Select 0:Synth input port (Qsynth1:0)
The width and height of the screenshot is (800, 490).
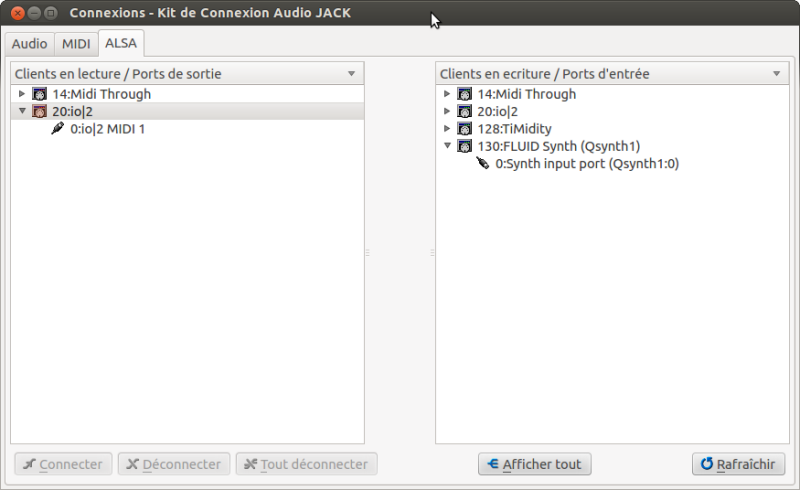point(587,163)
